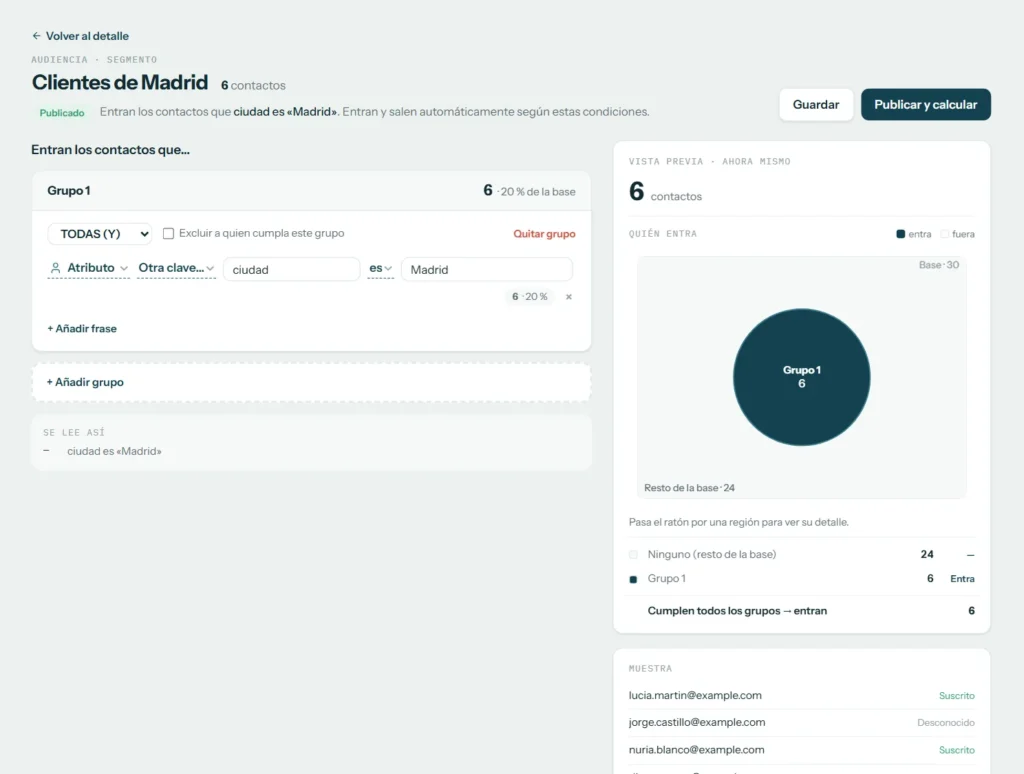Click the person icon beside Atributo

(56, 268)
